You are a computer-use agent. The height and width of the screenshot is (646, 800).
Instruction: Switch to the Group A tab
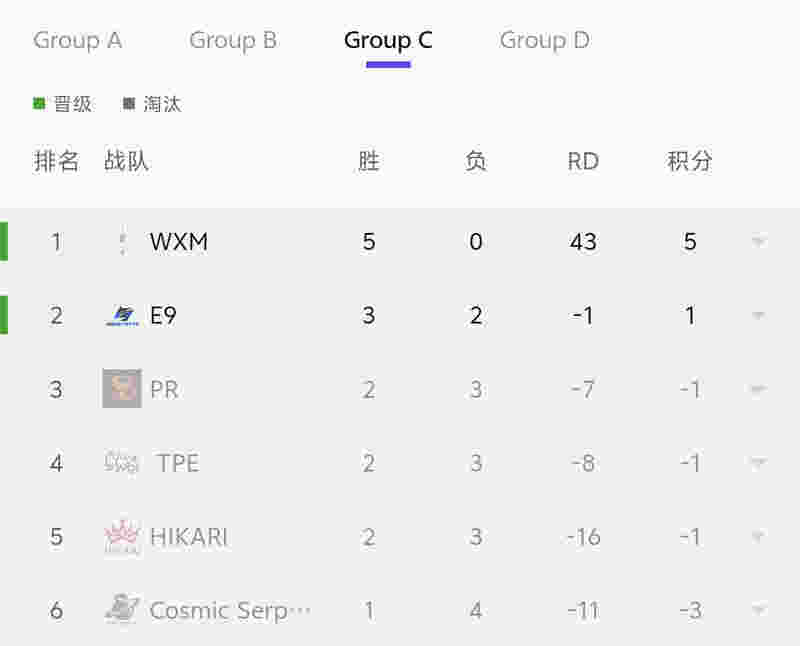(x=78, y=40)
